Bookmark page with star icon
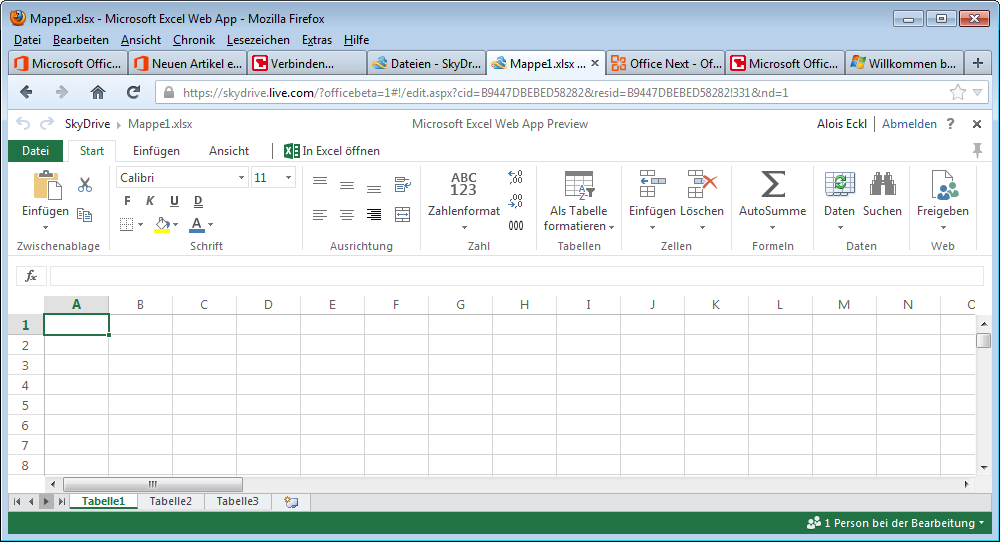The width and height of the screenshot is (1000, 542). tap(958, 93)
